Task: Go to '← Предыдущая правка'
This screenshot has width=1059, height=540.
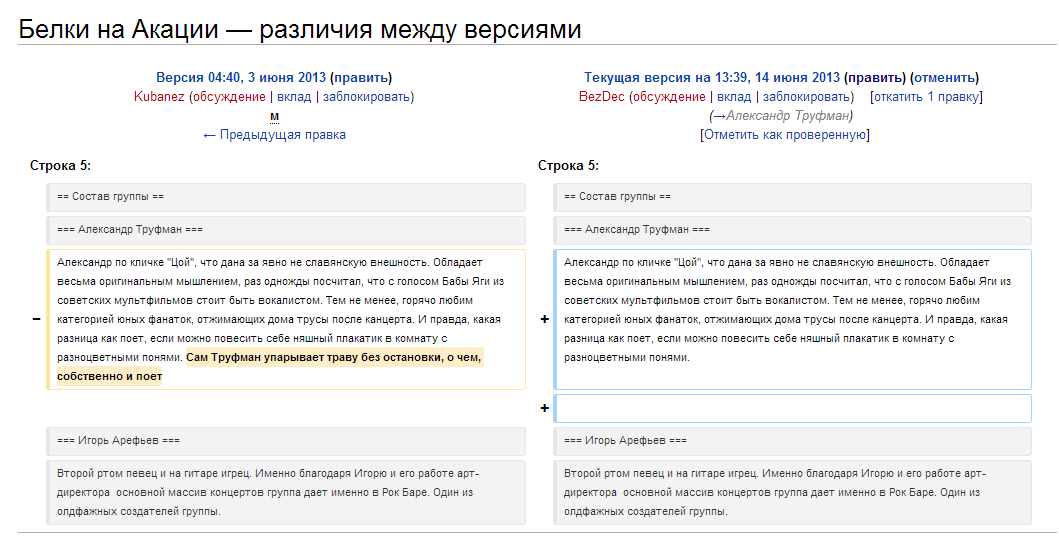Action: point(274,135)
